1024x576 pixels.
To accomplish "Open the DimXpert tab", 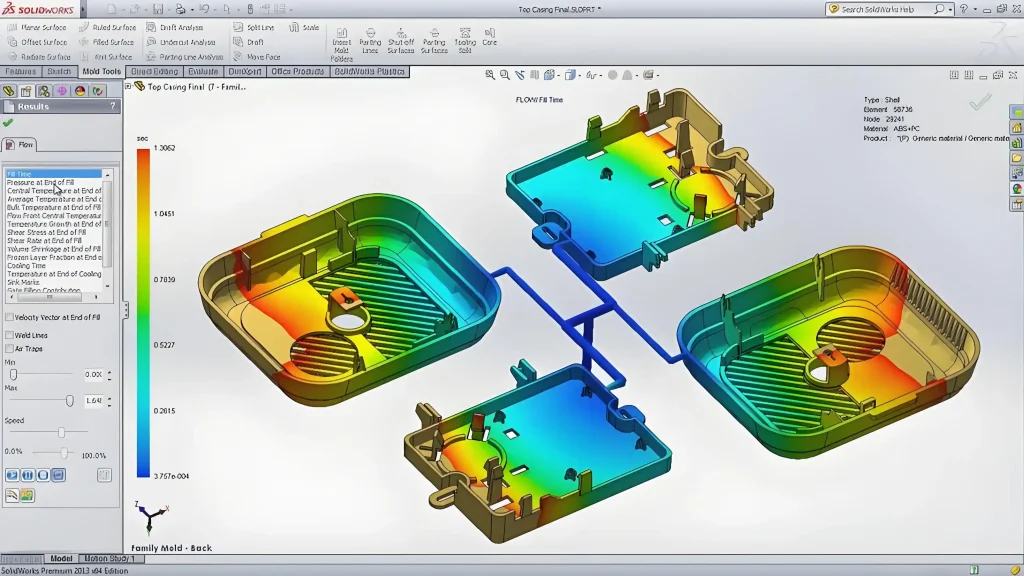I will pyautogui.click(x=245, y=71).
